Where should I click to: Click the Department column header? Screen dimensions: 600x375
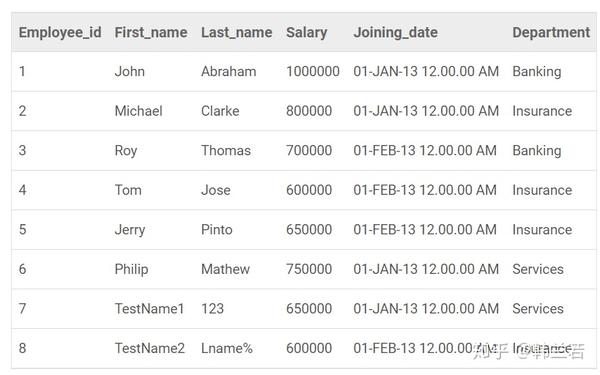tap(551, 33)
